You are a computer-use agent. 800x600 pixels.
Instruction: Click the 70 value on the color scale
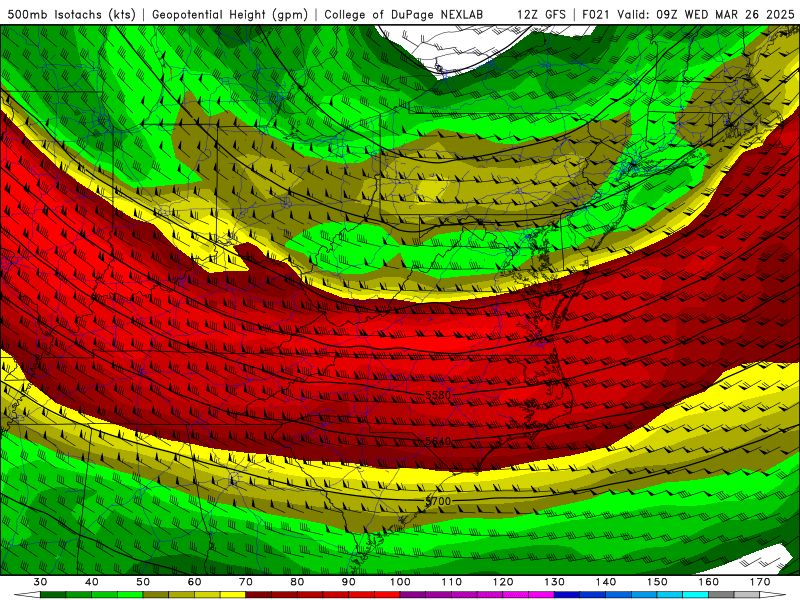pyautogui.click(x=246, y=582)
